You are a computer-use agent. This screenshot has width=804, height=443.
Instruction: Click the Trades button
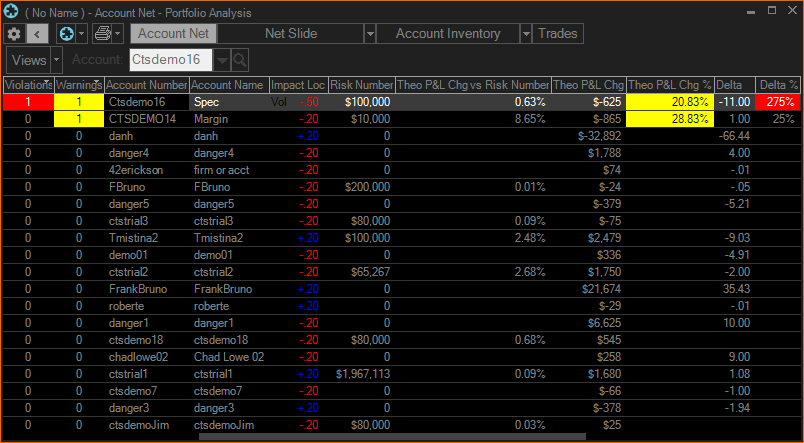pyautogui.click(x=558, y=34)
